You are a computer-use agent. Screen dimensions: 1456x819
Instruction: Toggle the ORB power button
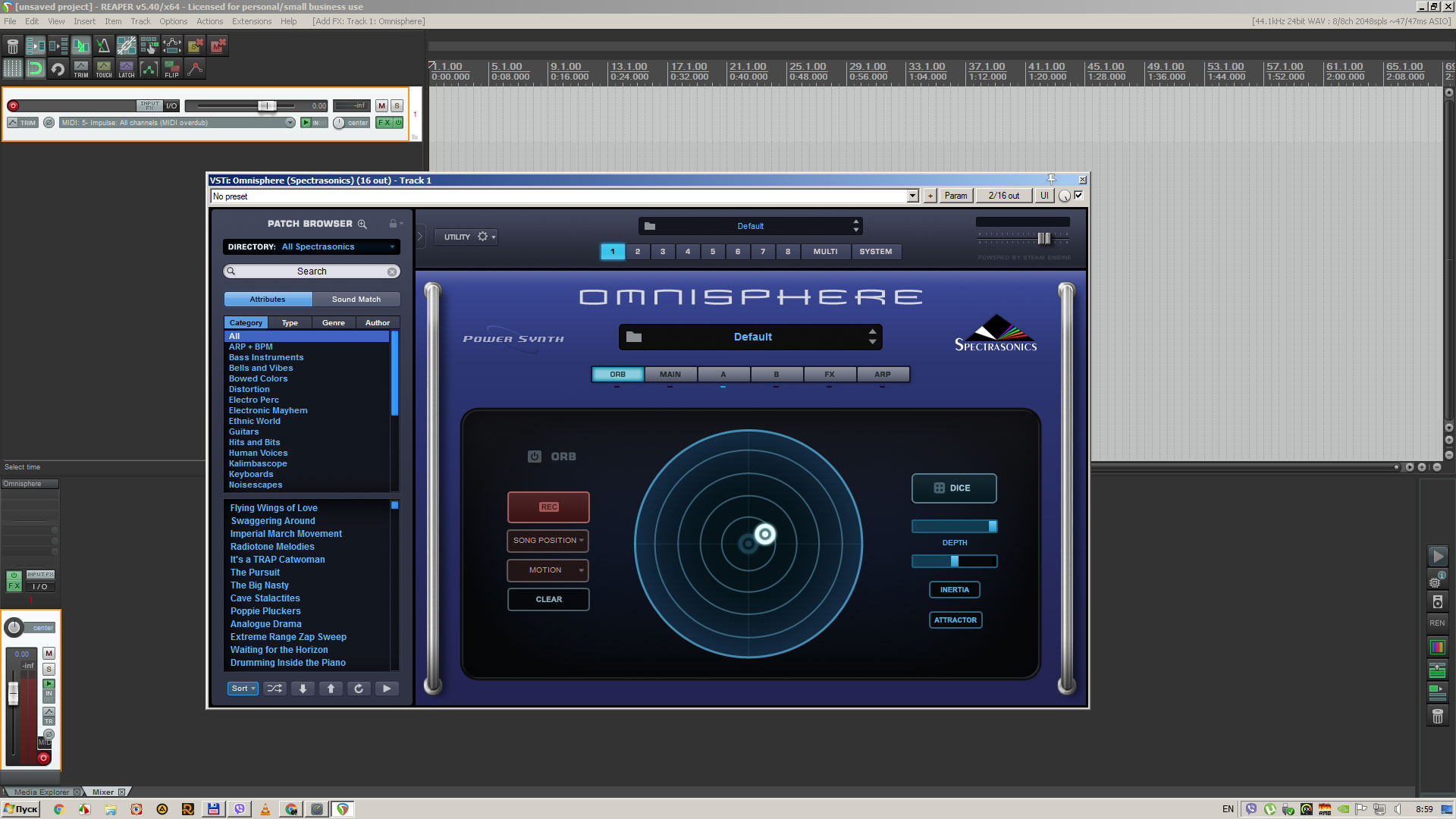click(535, 457)
